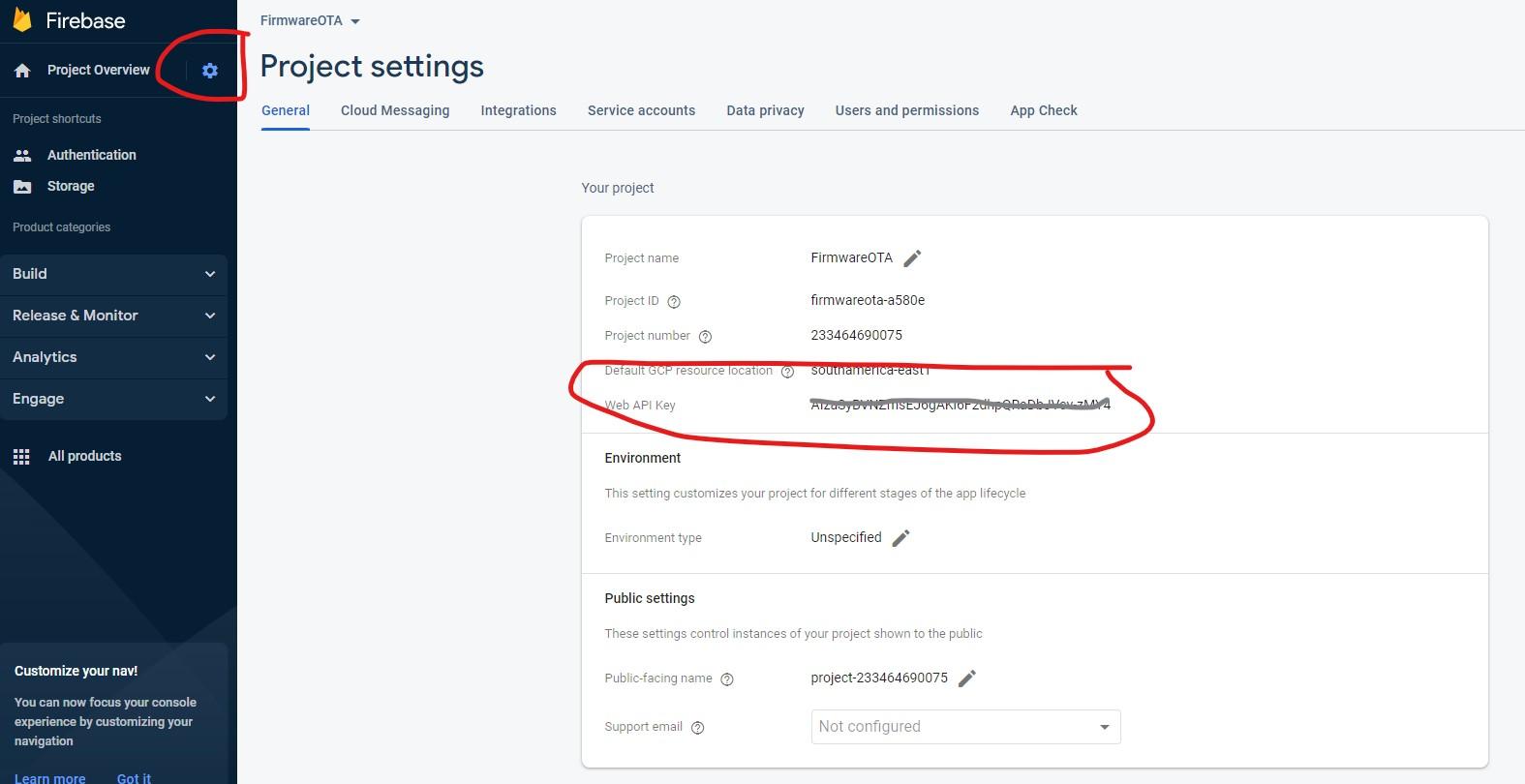Click help icon next to Project number
The width and height of the screenshot is (1525, 784).
(x=705, y=337)
